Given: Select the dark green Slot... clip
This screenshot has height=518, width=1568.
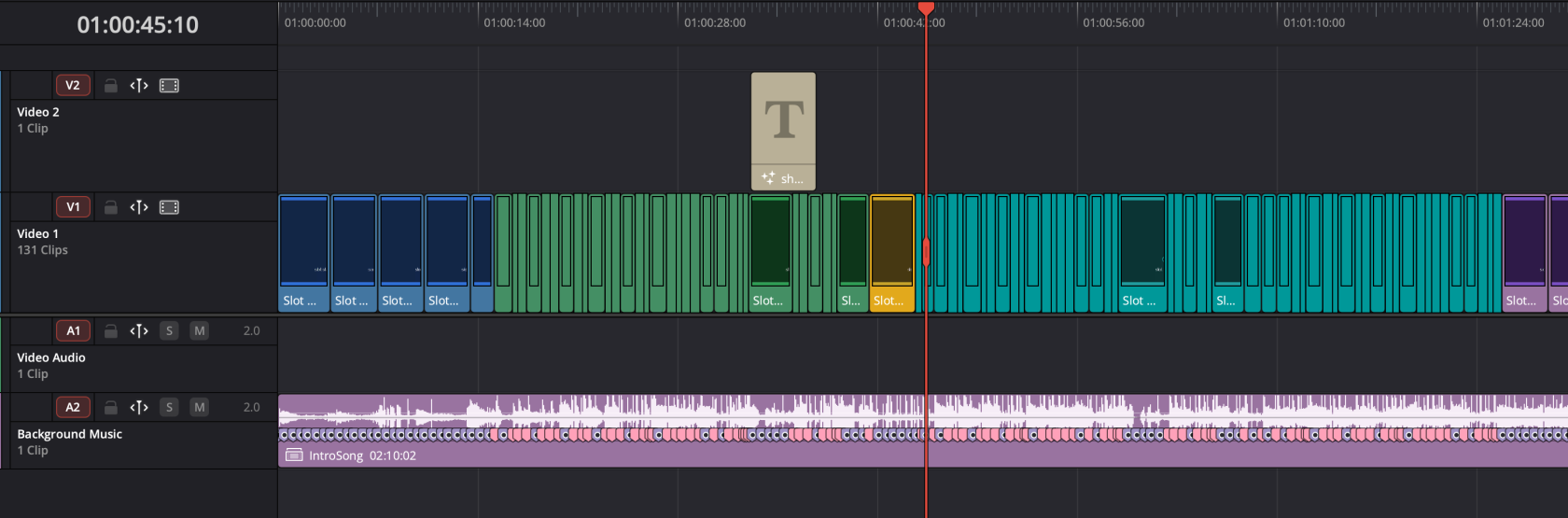Looking at the screenshot, I should click(x=771, y=252).
